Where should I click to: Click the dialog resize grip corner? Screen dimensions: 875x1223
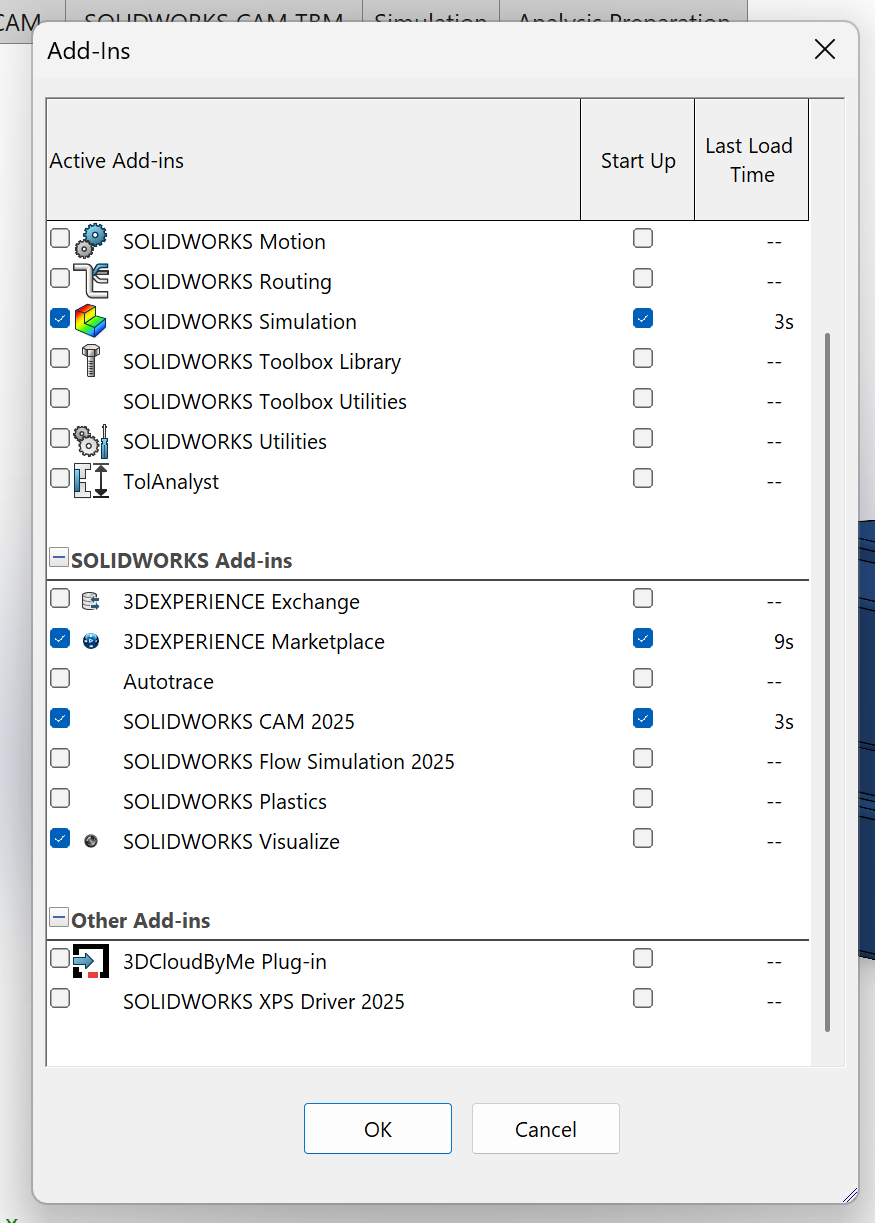(x=849, y=1194)
